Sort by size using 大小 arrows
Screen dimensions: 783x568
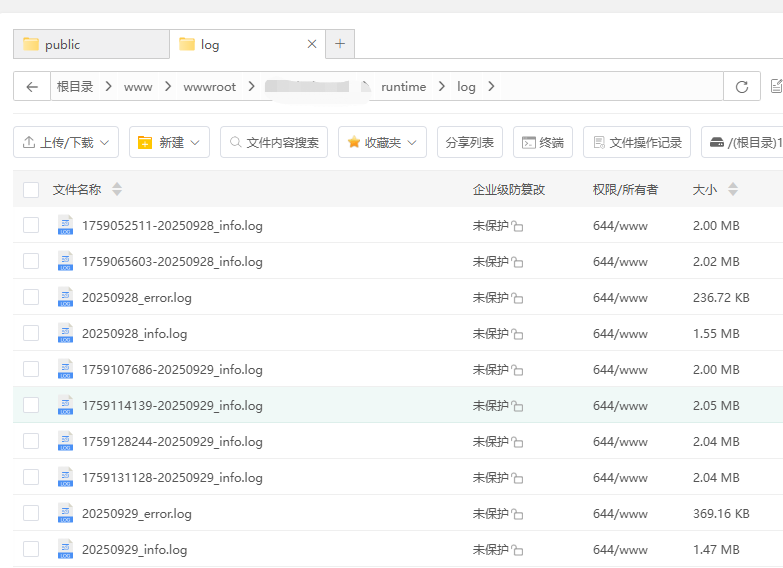[x=733, y=189]
